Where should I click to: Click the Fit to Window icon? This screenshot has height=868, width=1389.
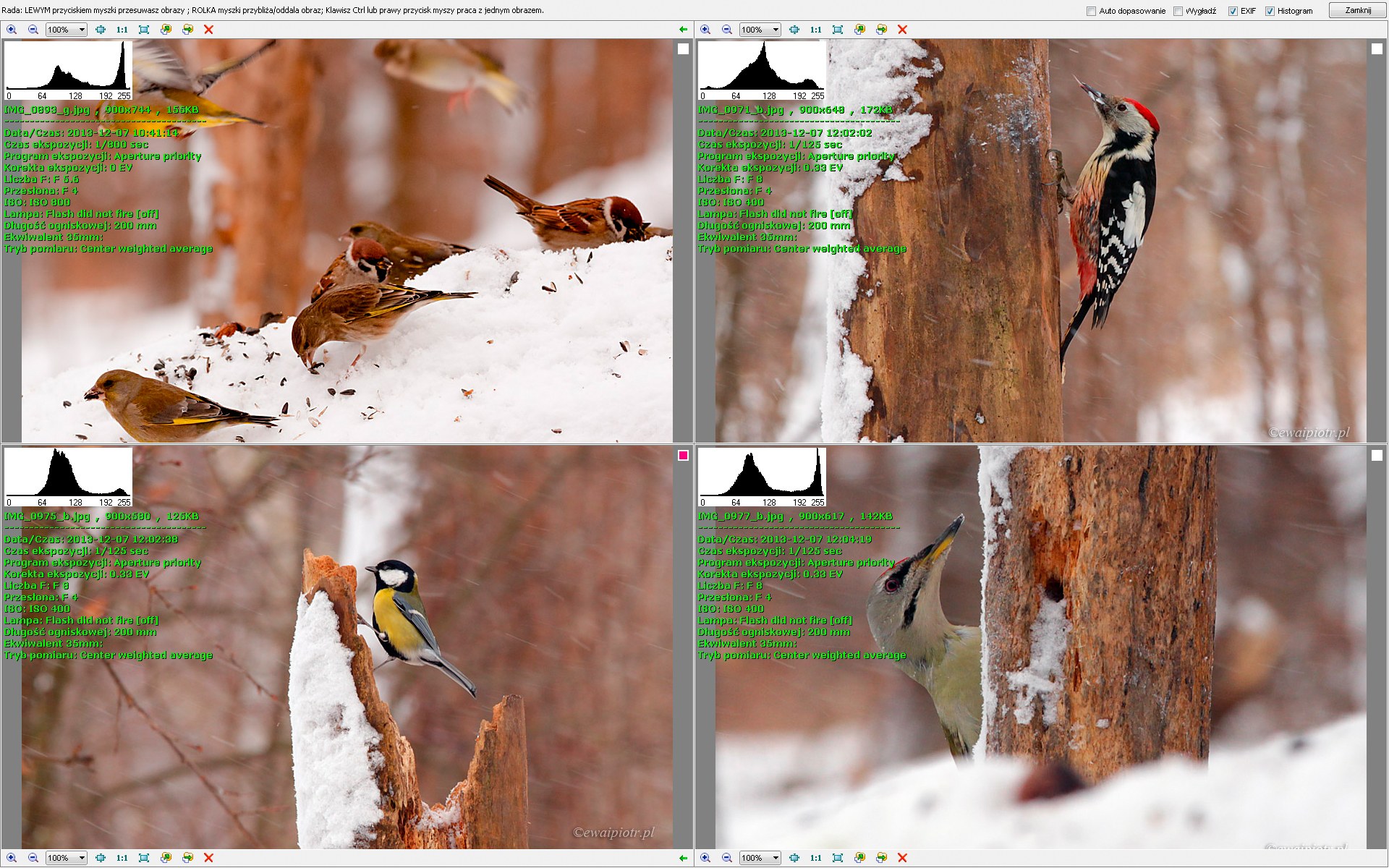pyautogui.click(x=101, y=30)
